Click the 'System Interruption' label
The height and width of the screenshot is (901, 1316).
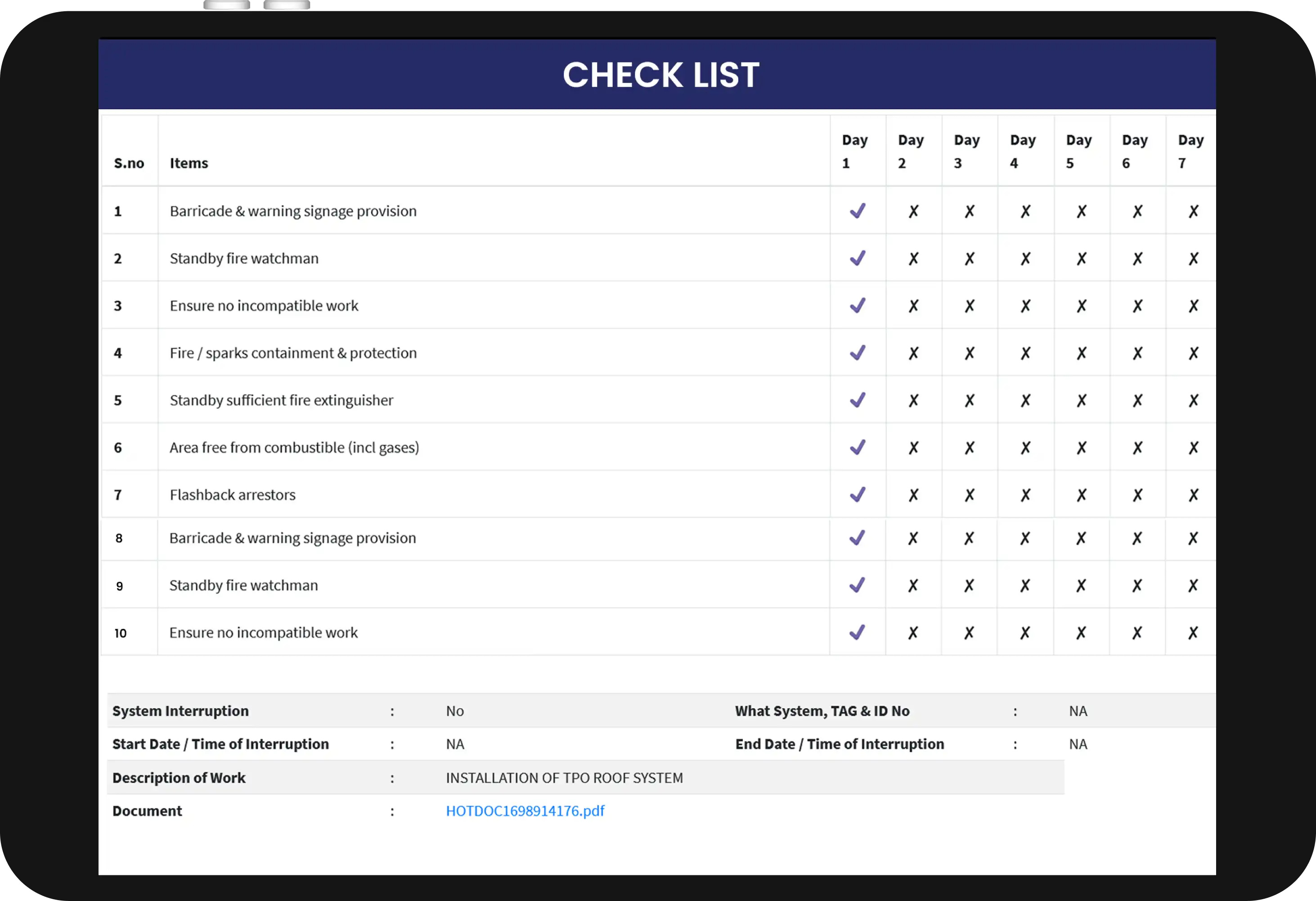180,711
